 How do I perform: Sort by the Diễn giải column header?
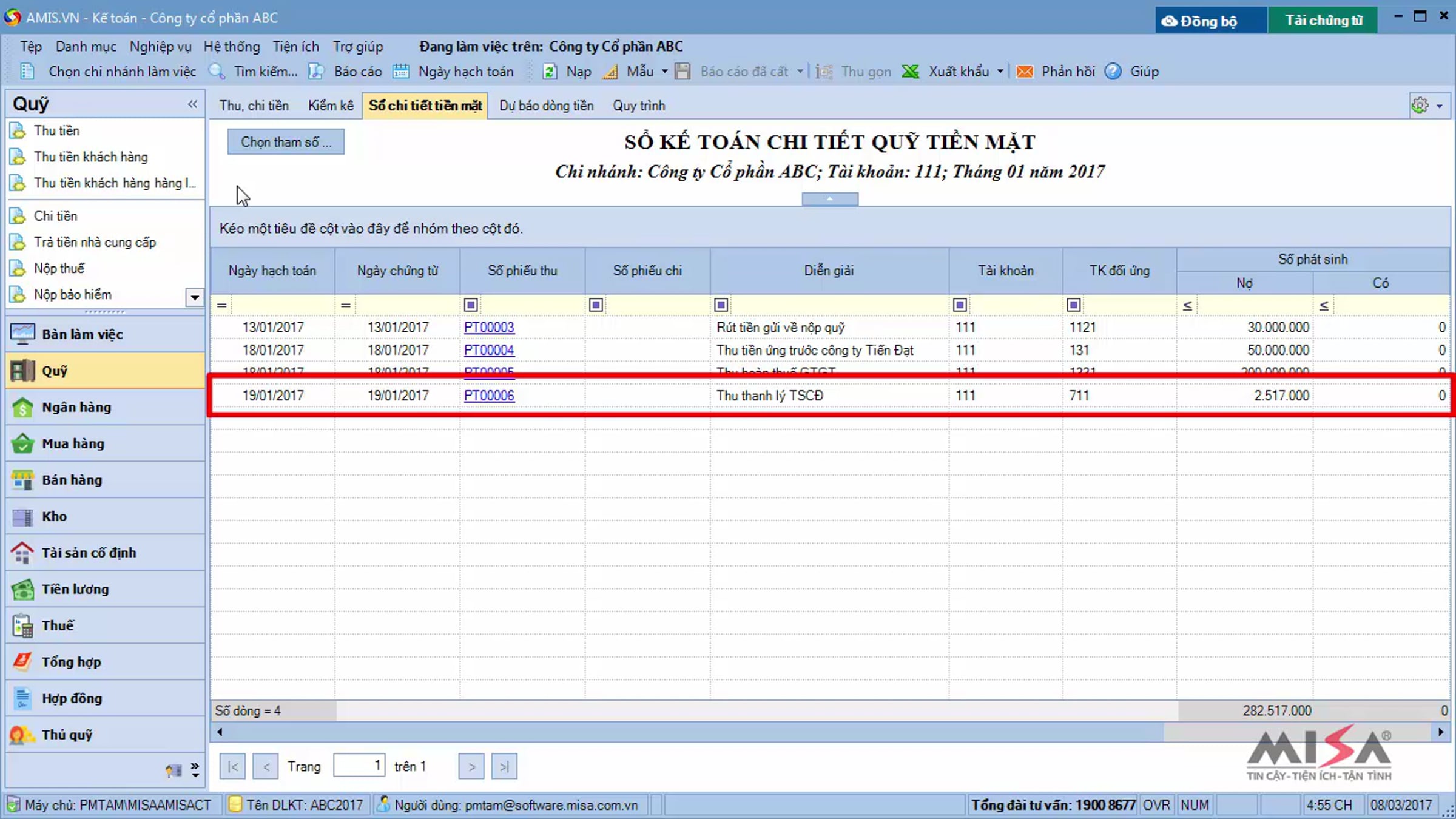coord(829,271)
